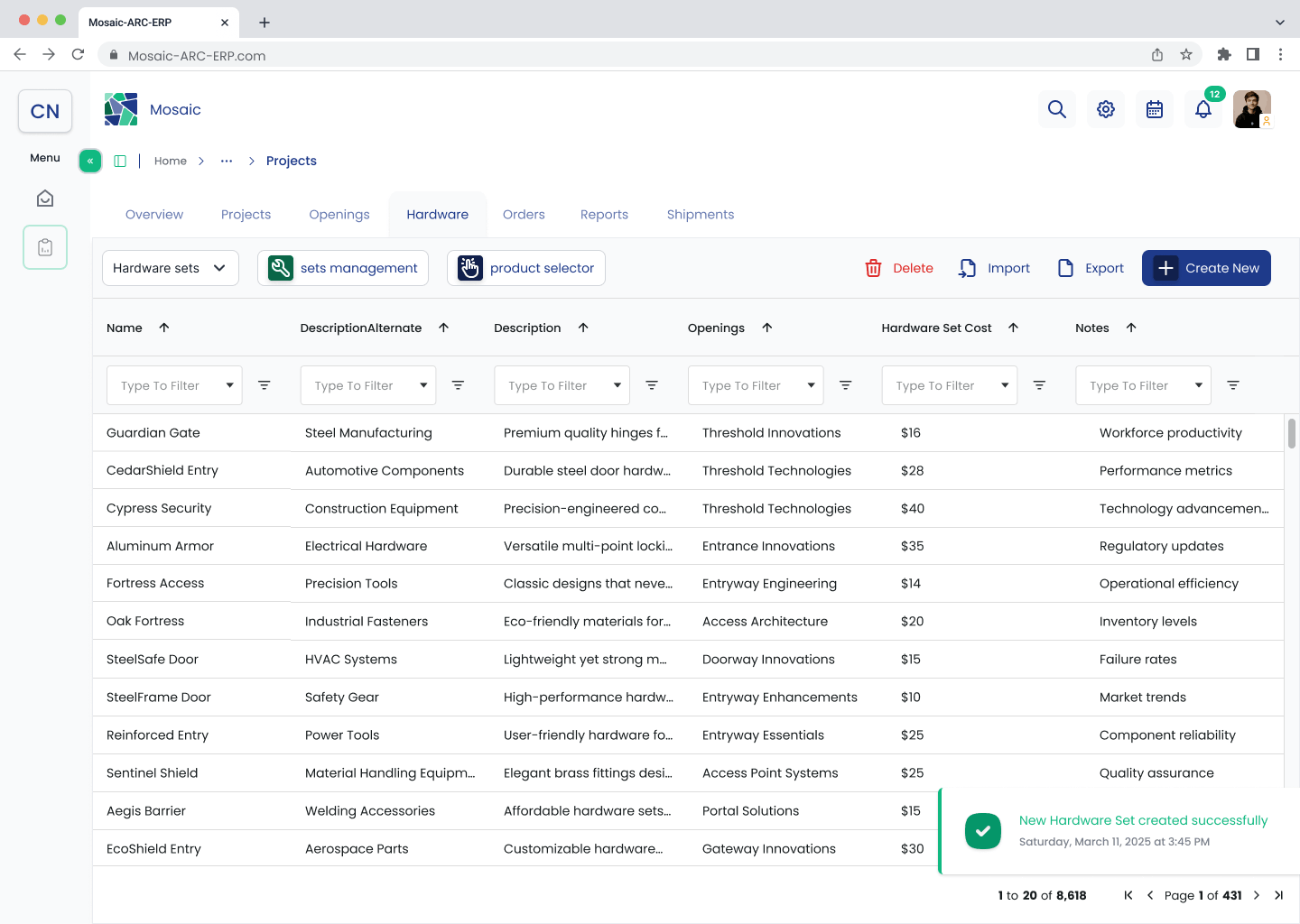This screenshot has width=1300, height=924.
Task: Open Name column Type To Filter dropdown
Action: point(174,385)
